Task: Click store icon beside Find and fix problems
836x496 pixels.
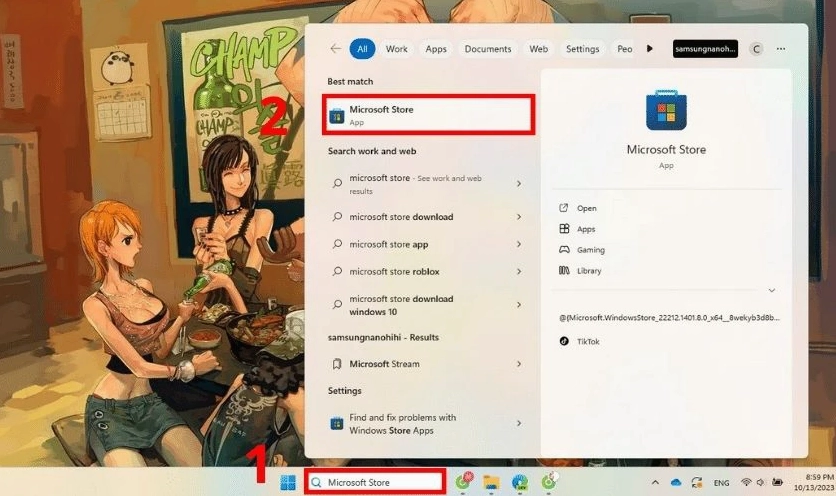Action: (336, 423)
